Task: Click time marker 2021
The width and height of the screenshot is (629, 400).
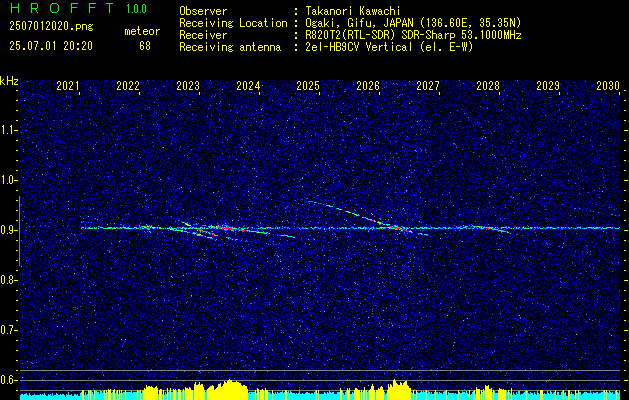Action: (68, 85)
